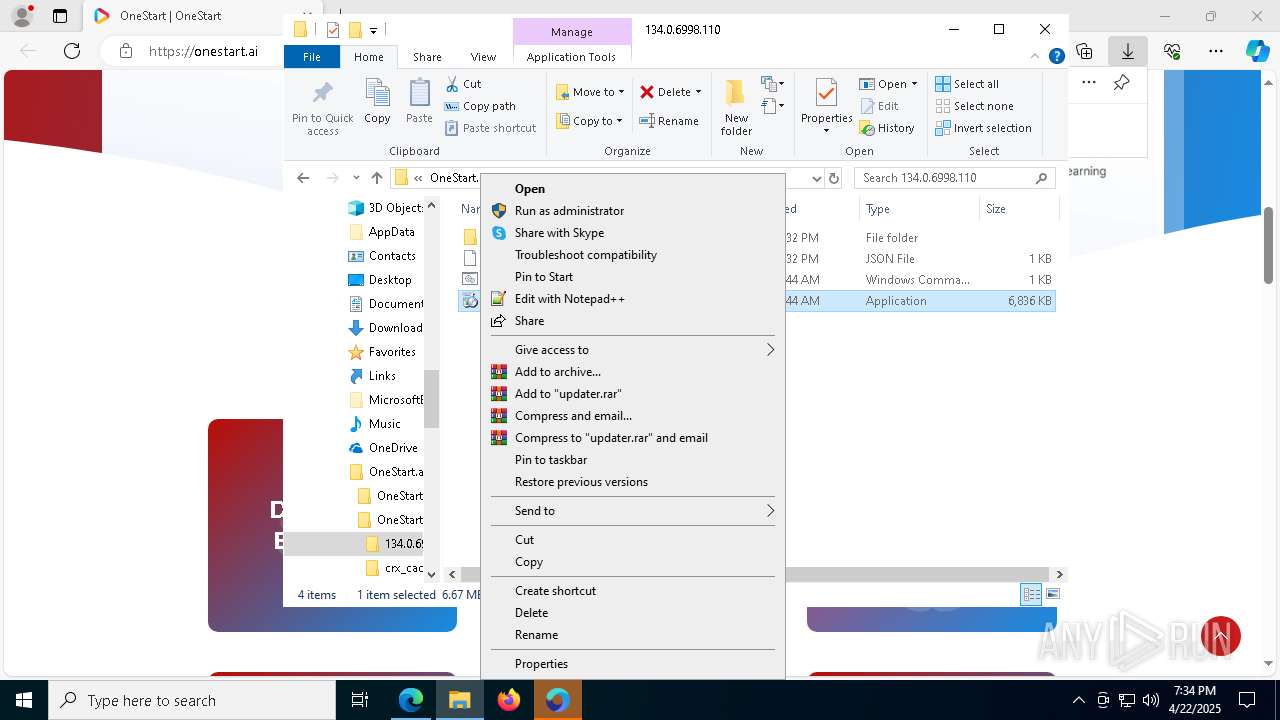Choose Add to "updater.rar"
This screenshot has height=720, width=1280.
click(x=632, y=394)
